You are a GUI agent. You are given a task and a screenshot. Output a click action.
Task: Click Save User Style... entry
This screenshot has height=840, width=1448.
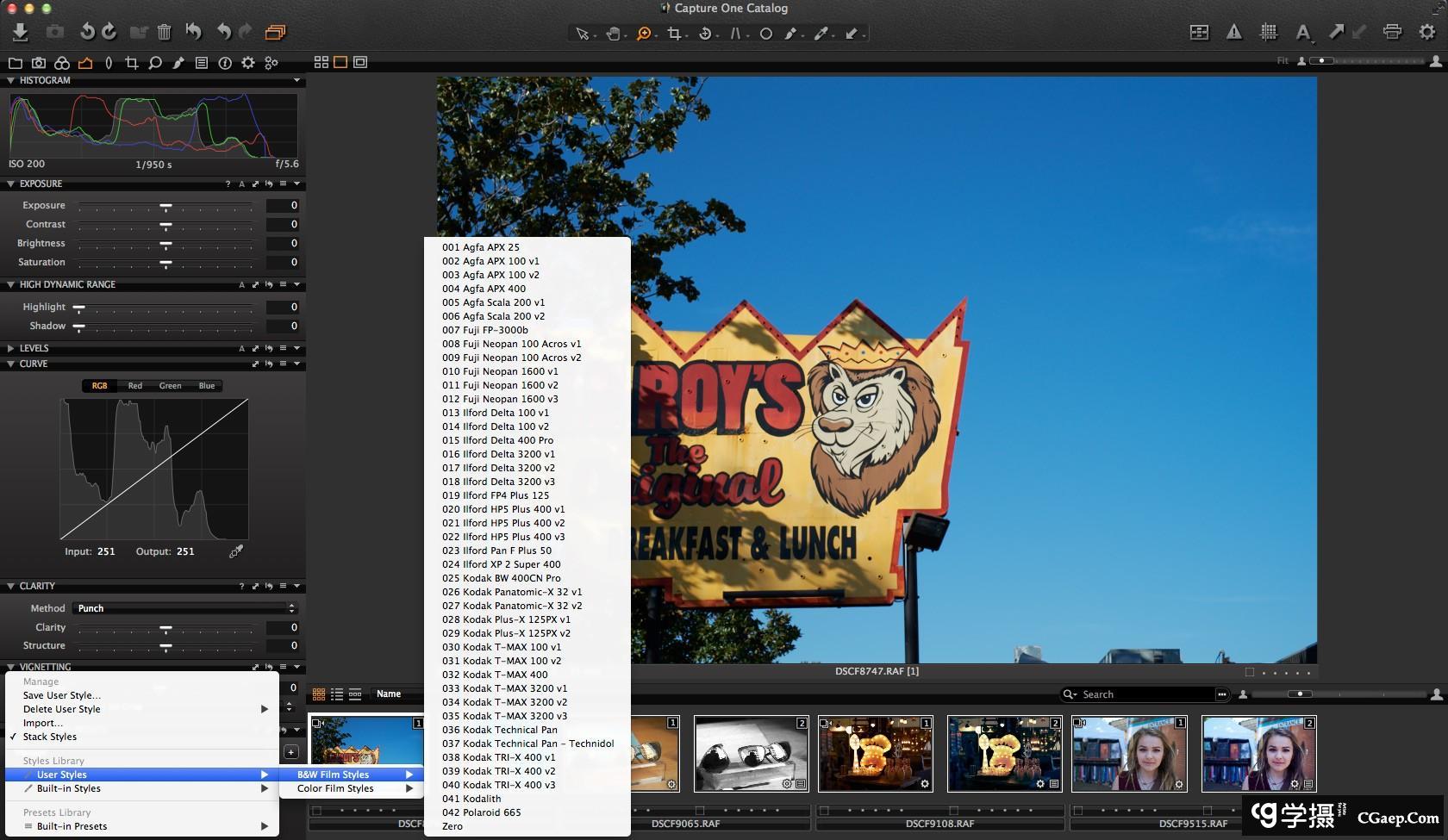[x=61, y=695]
